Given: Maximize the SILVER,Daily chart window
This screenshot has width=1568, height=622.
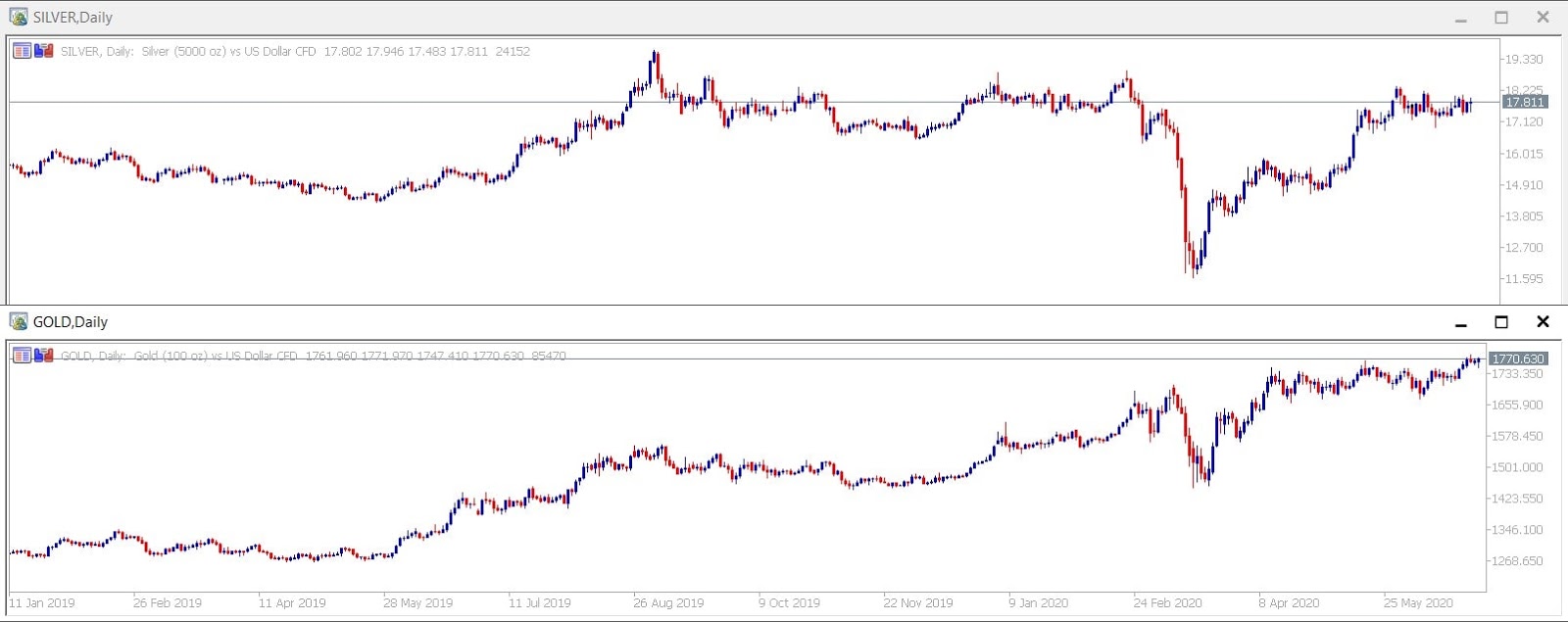Looking at the screenshot, I should (1501, 17).
